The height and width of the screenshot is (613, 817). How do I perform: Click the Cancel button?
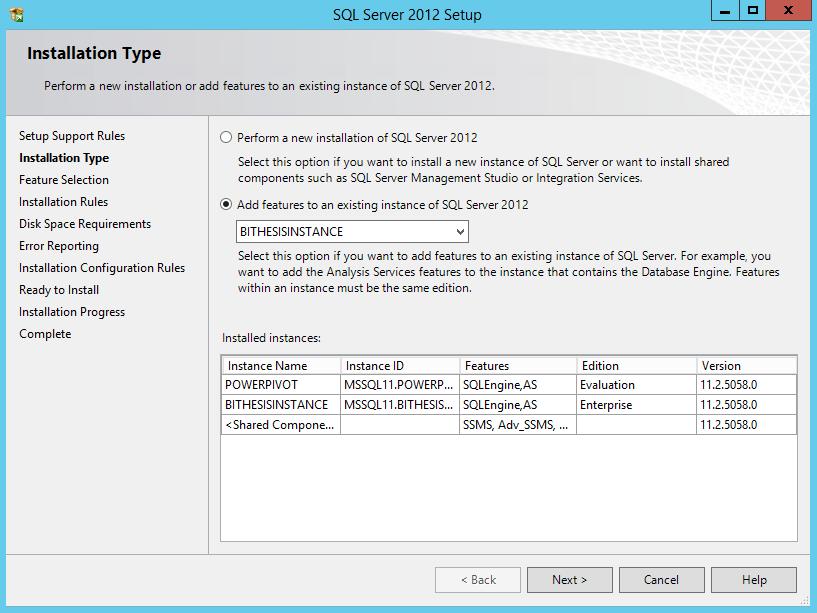tap(661, 580)
